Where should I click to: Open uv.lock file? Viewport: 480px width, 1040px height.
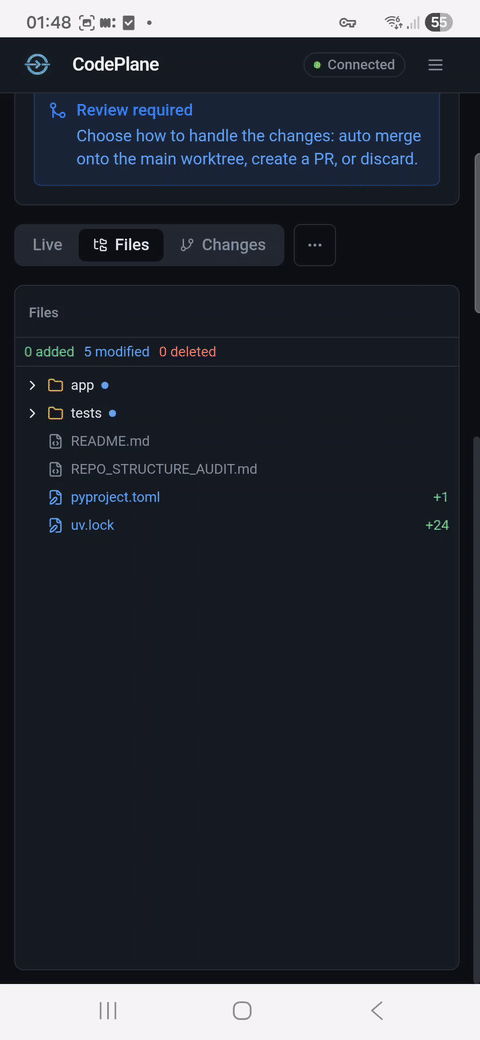click(x=92, y=525)
